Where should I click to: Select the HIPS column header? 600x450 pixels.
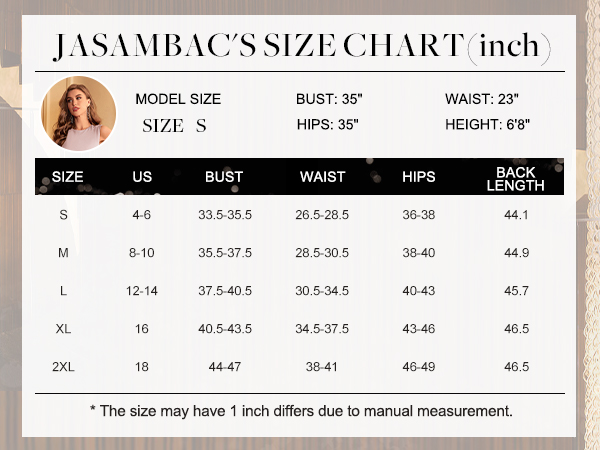click(x=419, y=177)
